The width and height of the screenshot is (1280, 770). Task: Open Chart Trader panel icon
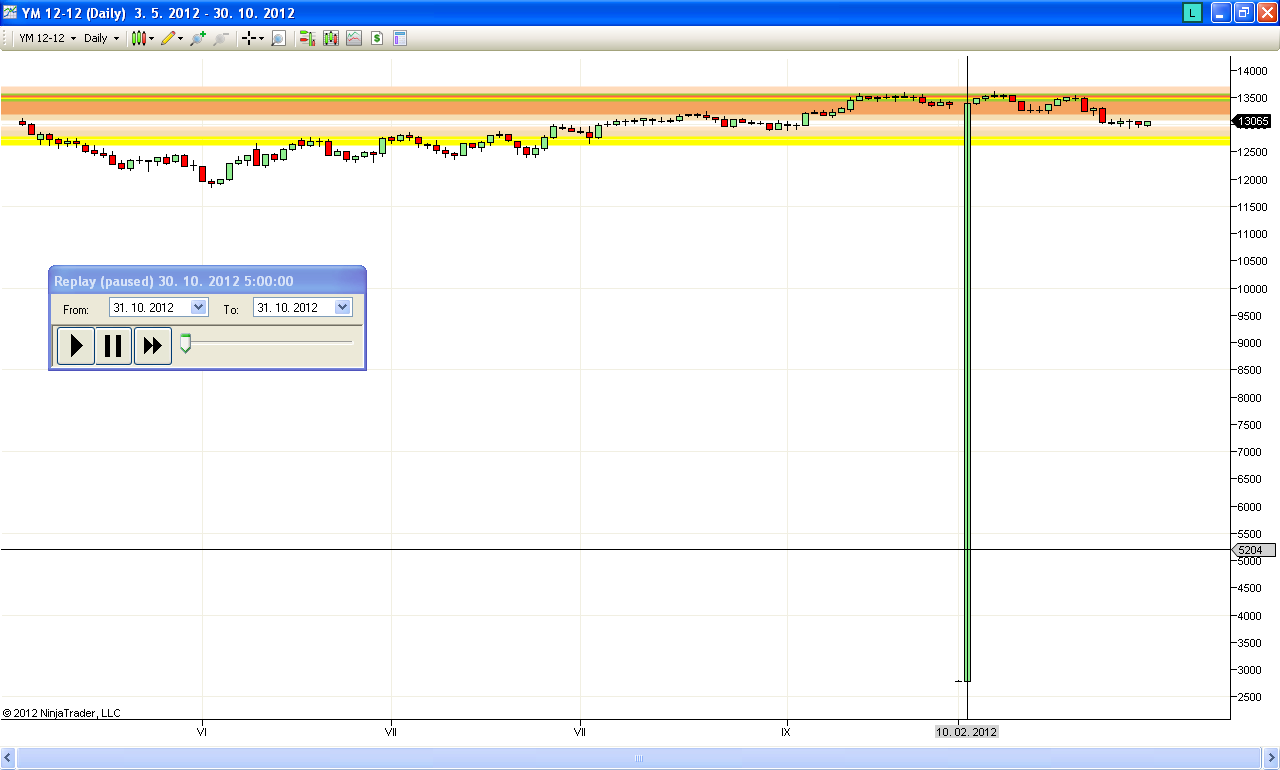[307, 38]
